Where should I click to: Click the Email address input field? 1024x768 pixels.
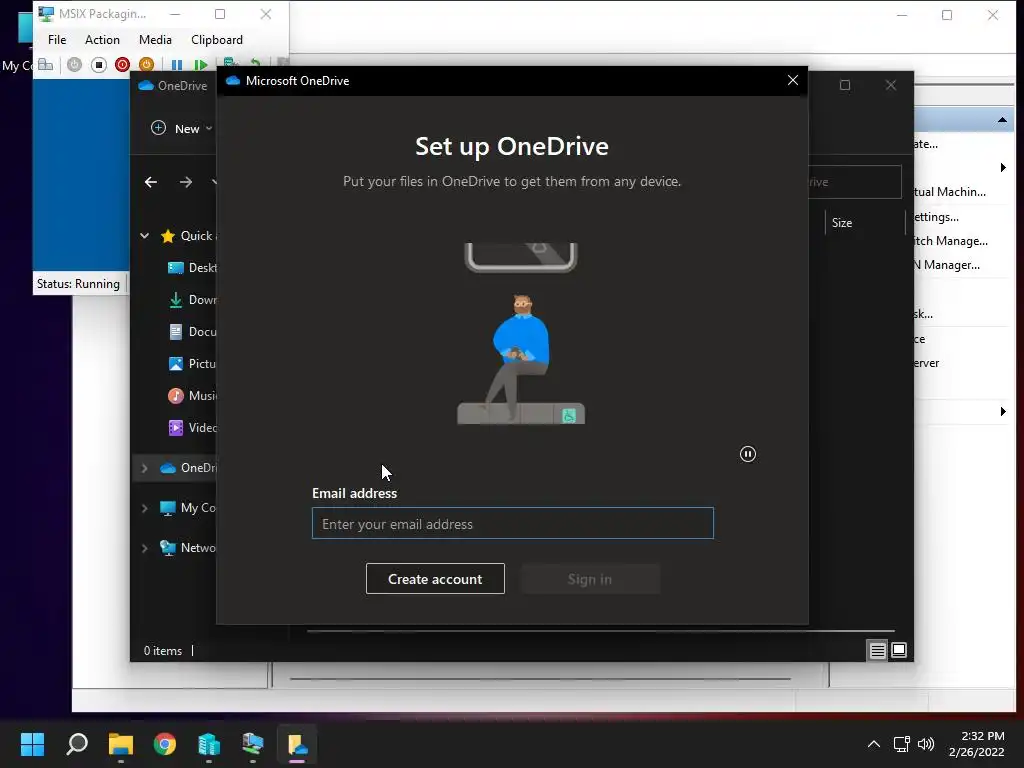pos(513,523)
